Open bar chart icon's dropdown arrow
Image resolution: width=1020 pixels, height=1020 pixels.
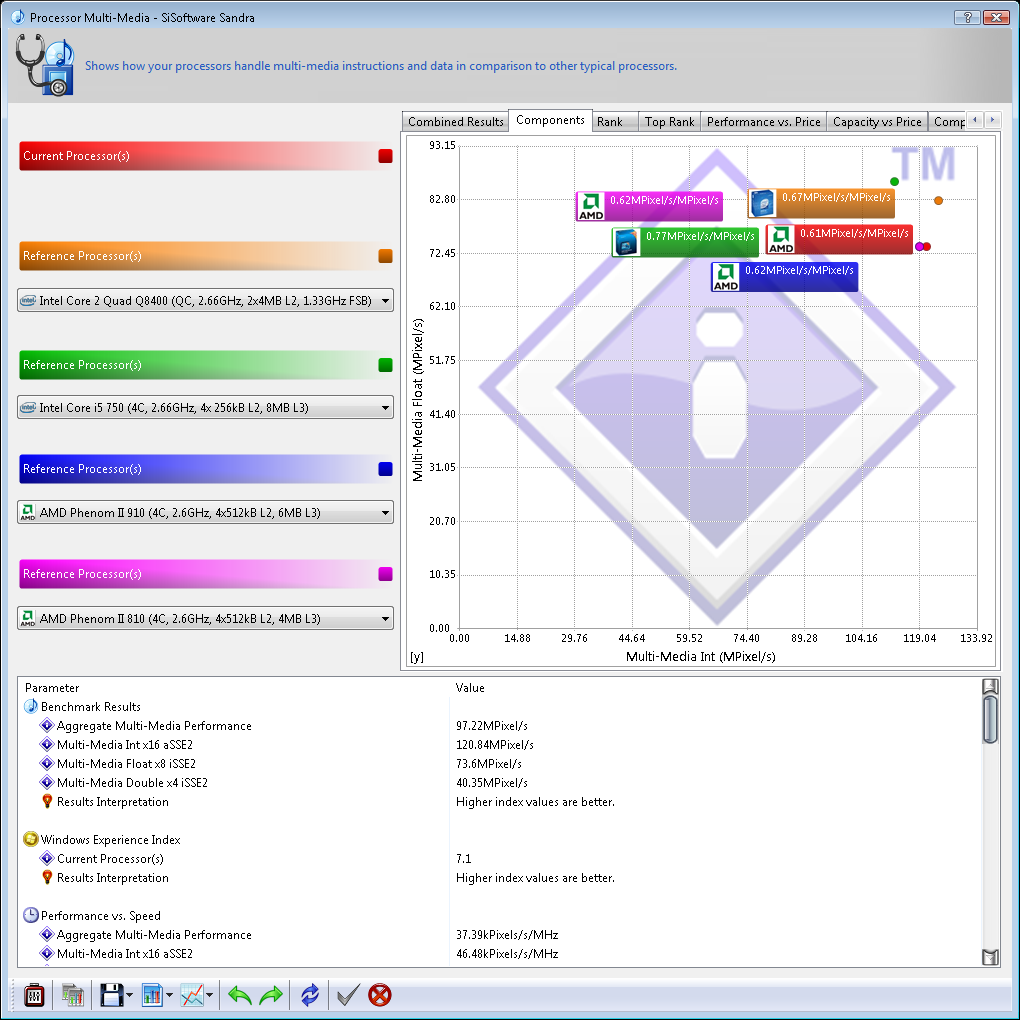pyautogui.click(x=170, y=995)
